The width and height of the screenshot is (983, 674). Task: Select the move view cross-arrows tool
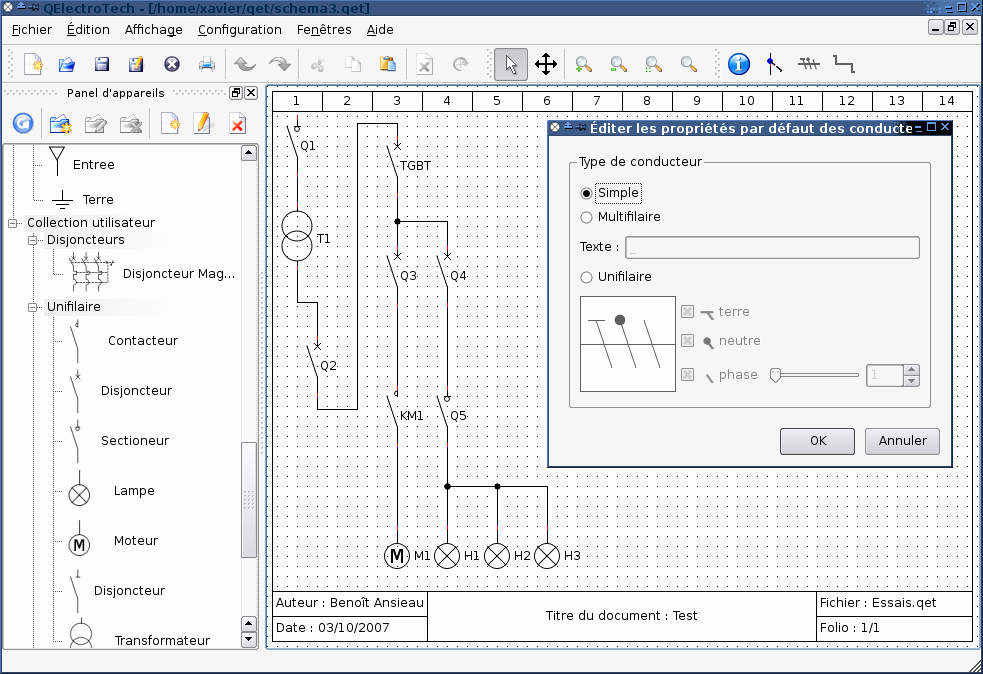click(x=546, y=64)
